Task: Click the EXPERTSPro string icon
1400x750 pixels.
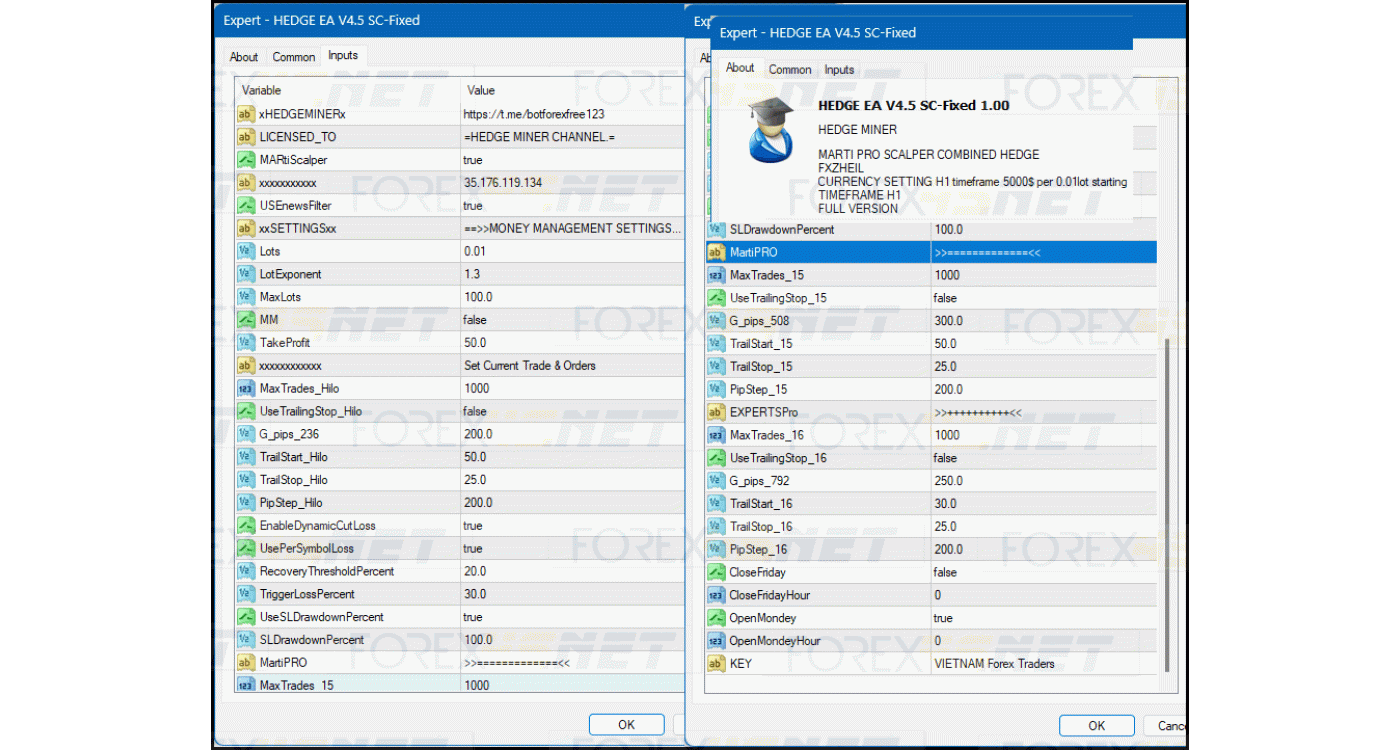Action: 716,413
